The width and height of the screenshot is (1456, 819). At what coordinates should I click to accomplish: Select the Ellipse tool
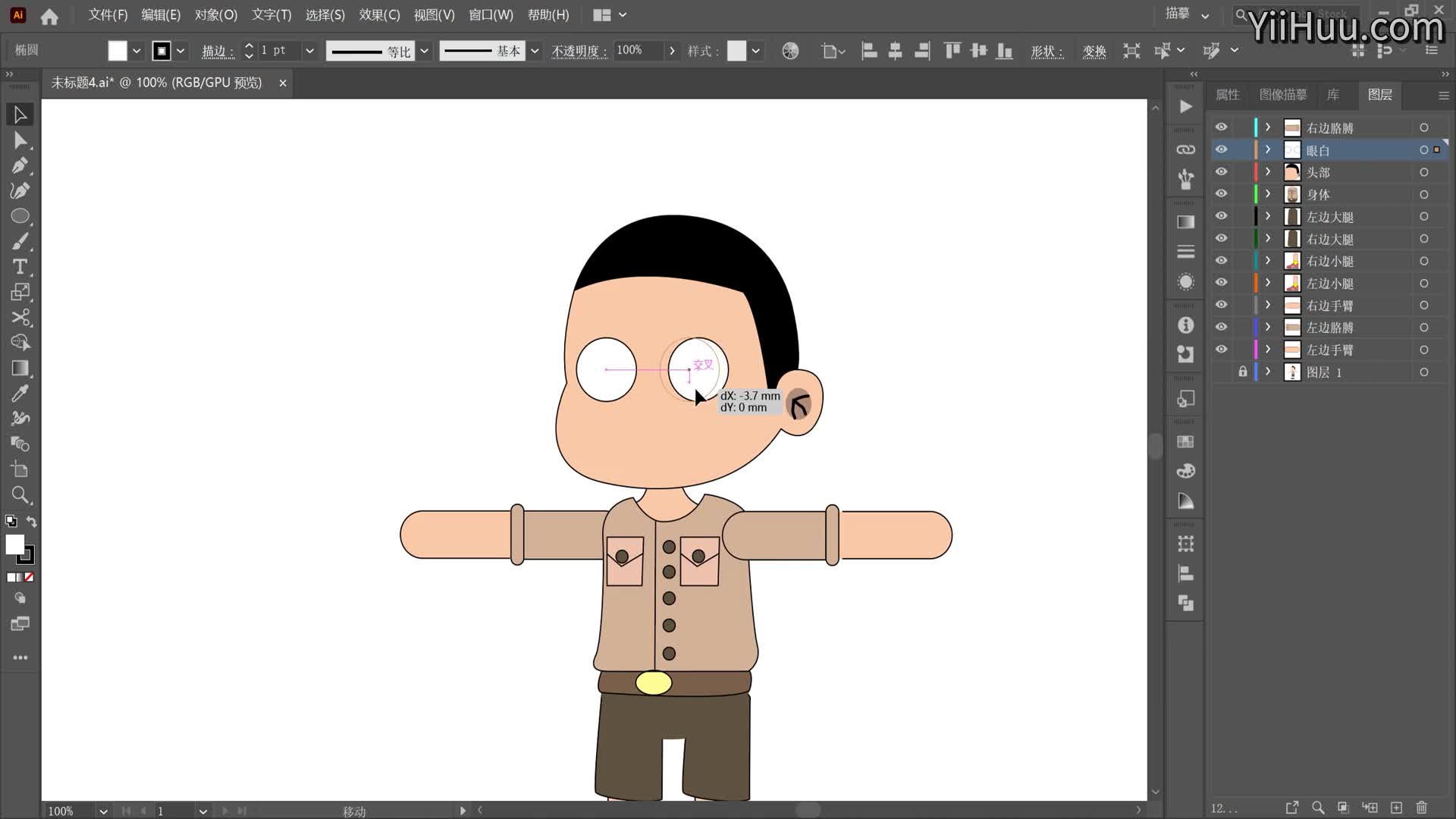20,216
